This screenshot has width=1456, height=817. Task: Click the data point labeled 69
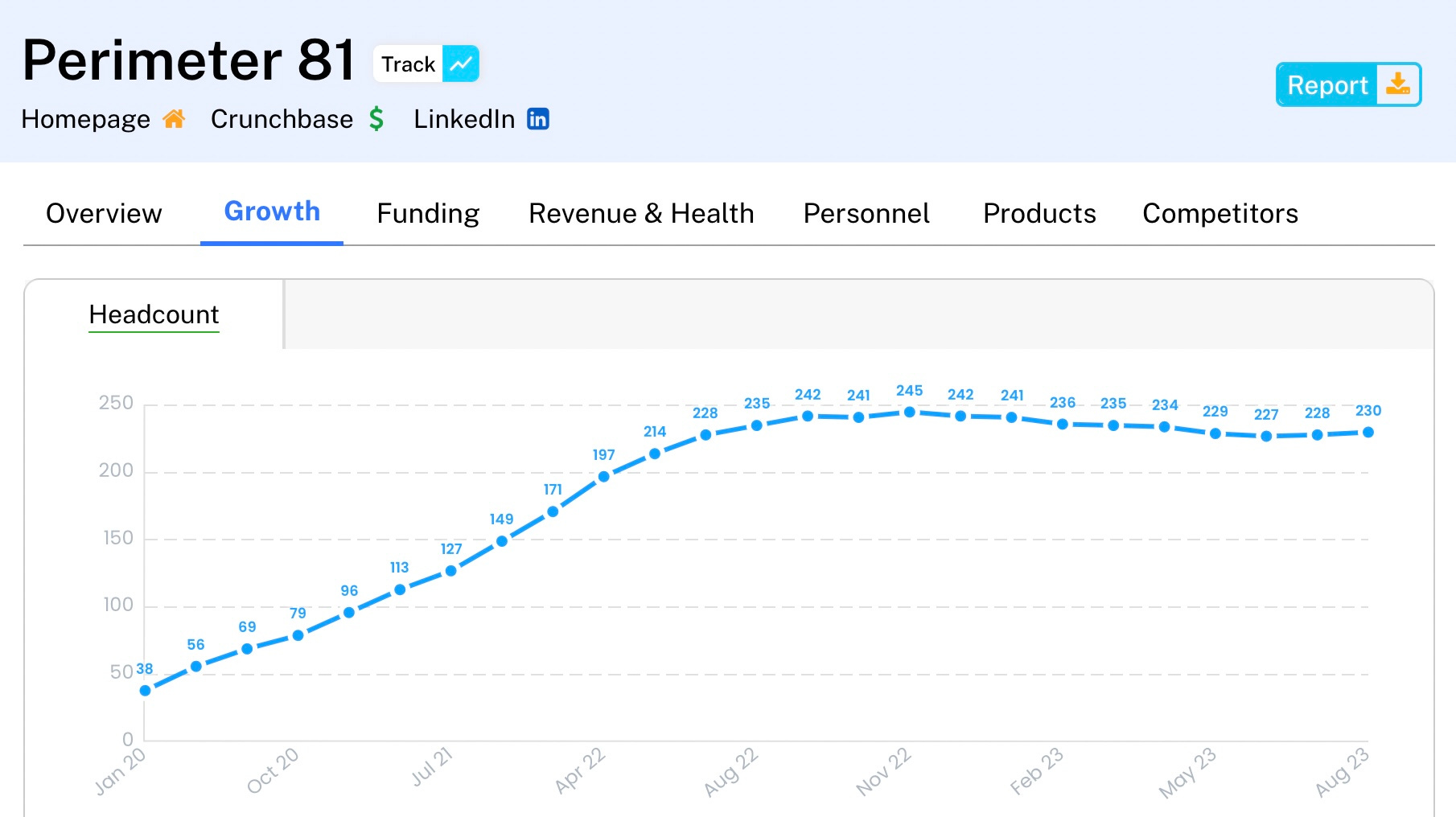point(247,648)
